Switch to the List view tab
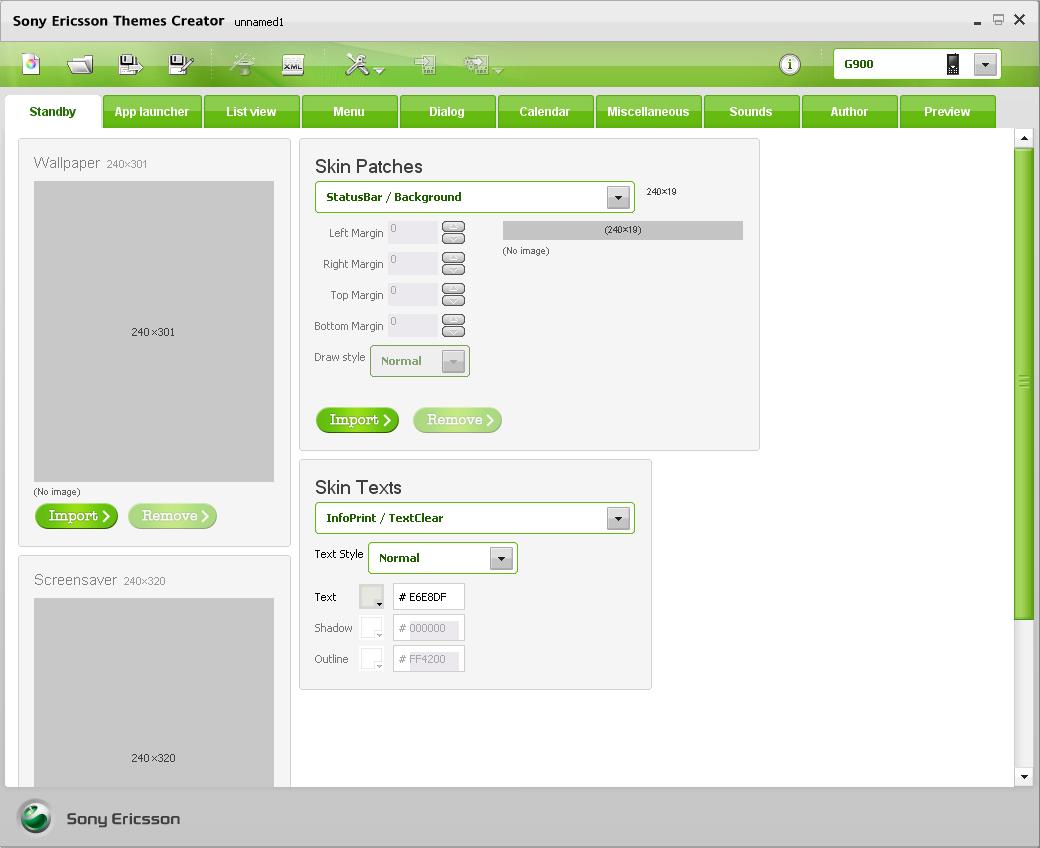Screen dimensions: 1040x848 [251, 111]
